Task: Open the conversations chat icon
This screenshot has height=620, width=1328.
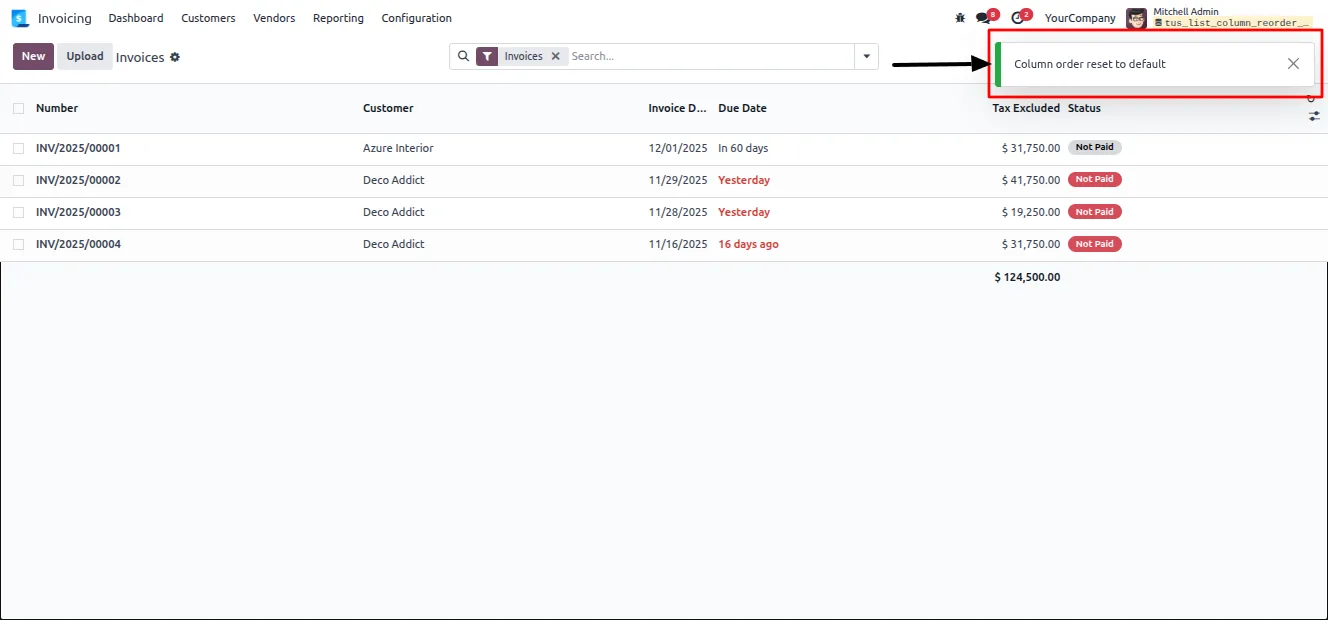Action: [984, 18]
